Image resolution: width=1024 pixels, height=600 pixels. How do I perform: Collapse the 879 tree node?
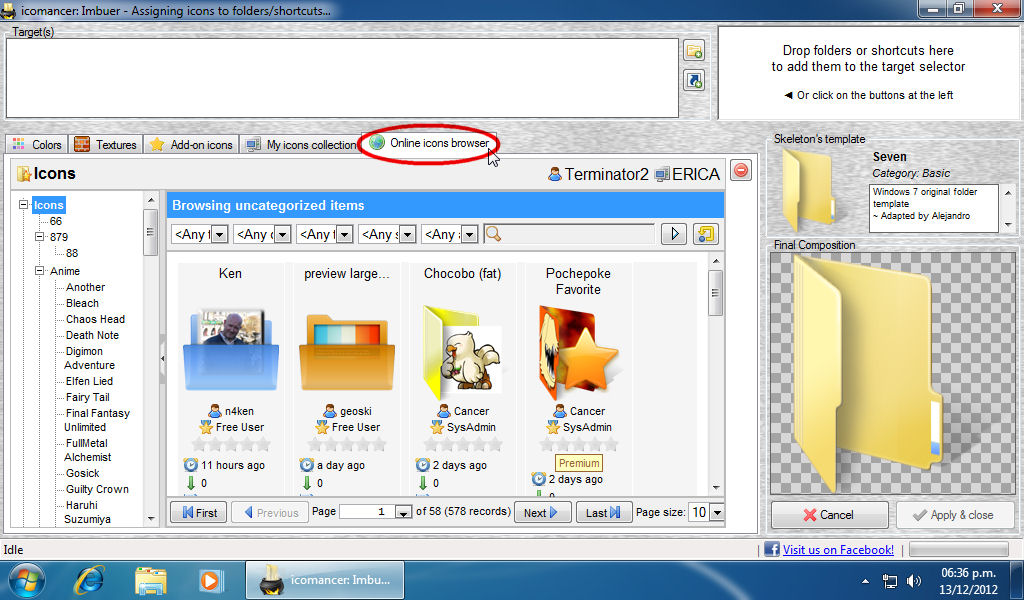[39, 237]
